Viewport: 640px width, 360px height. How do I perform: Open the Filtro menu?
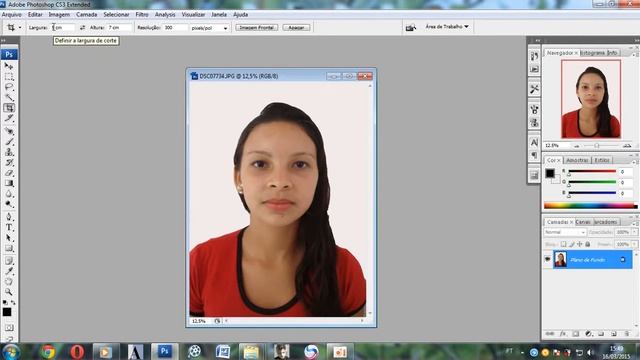[142, 14]
